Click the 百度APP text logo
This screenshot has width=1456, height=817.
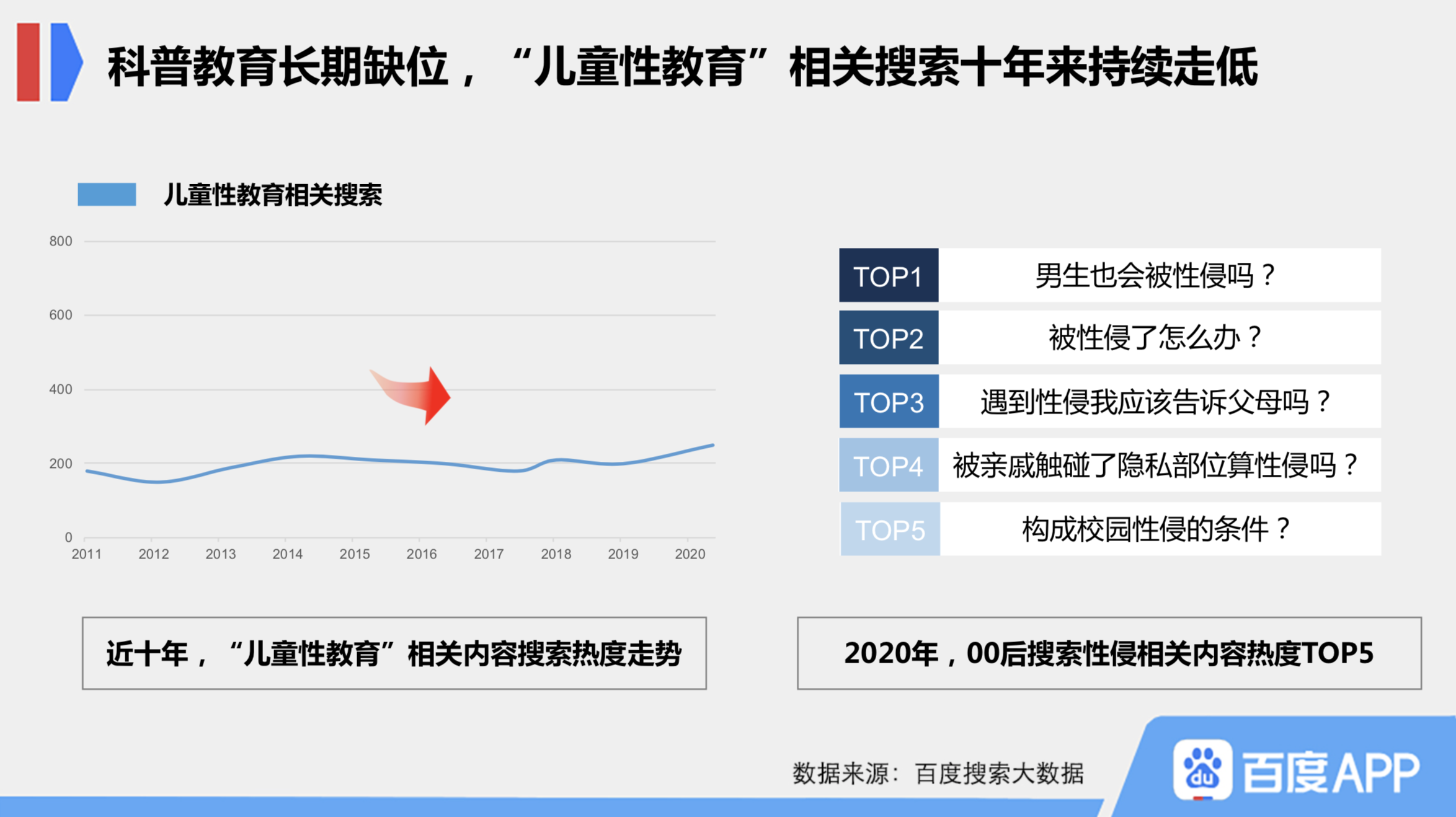pos(1331,772)
